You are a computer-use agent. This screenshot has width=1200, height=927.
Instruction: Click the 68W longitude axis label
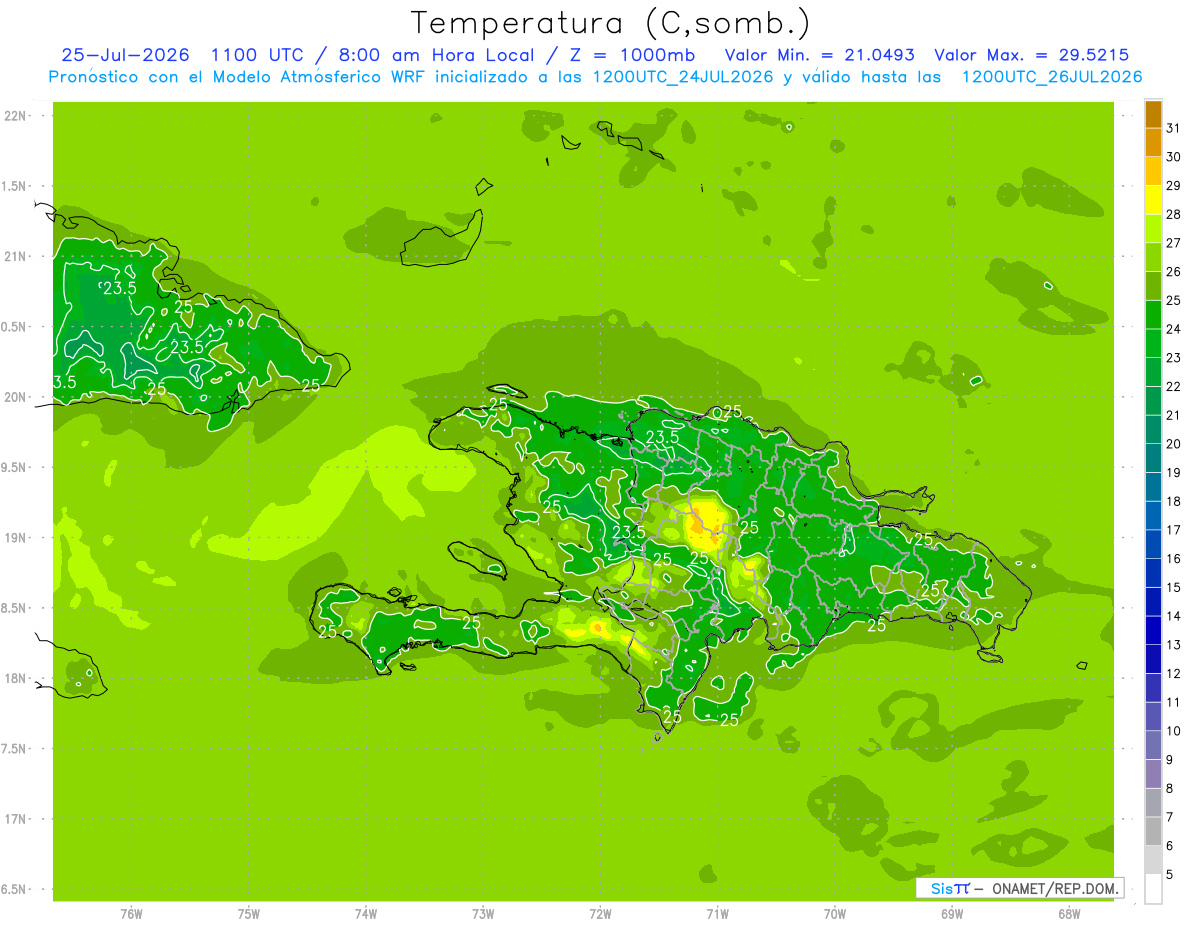(1069, 914)
